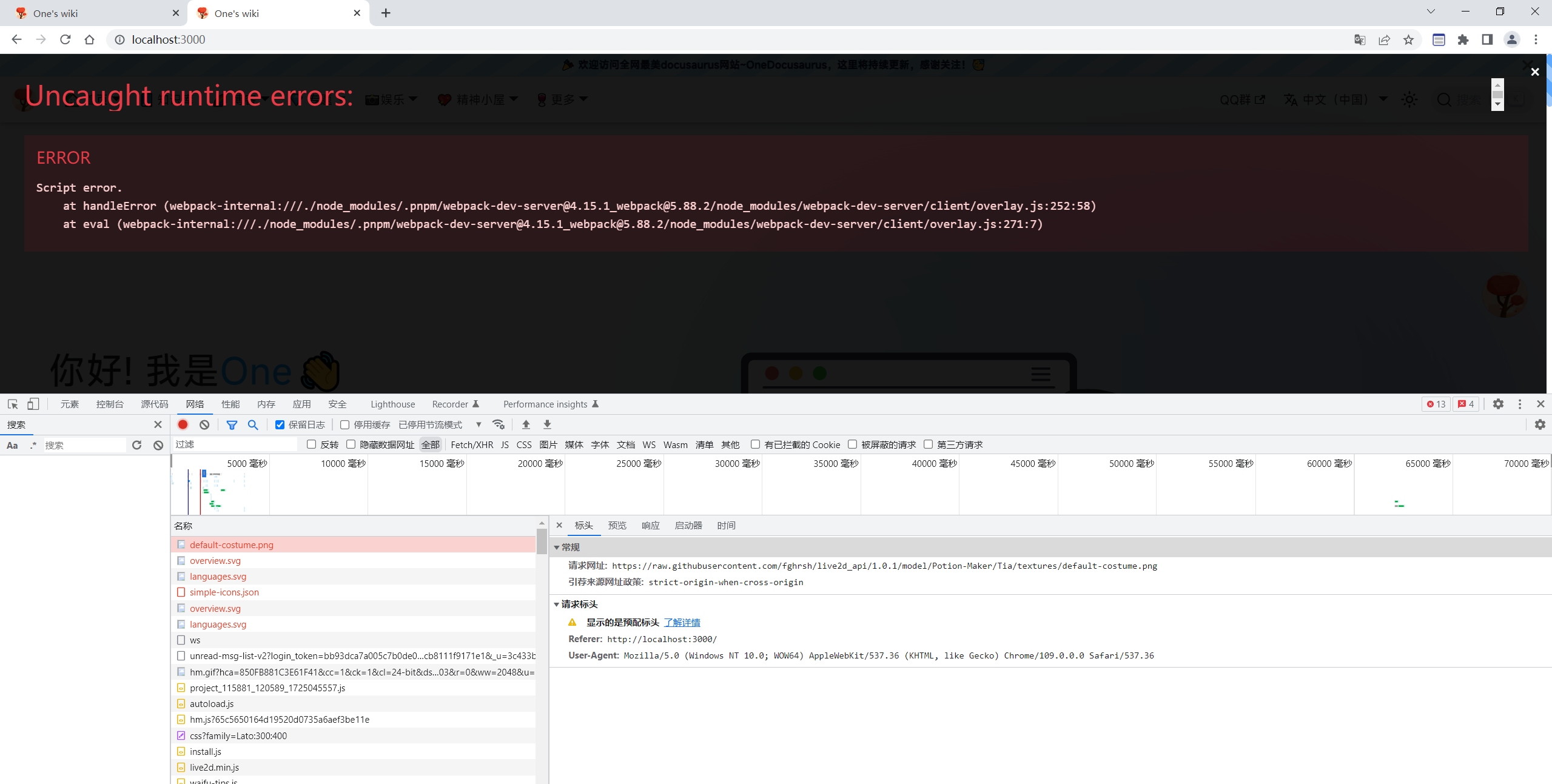Switch to the 预览 request tab
This screenshot has width=1552, height=784.
[617, 525]
